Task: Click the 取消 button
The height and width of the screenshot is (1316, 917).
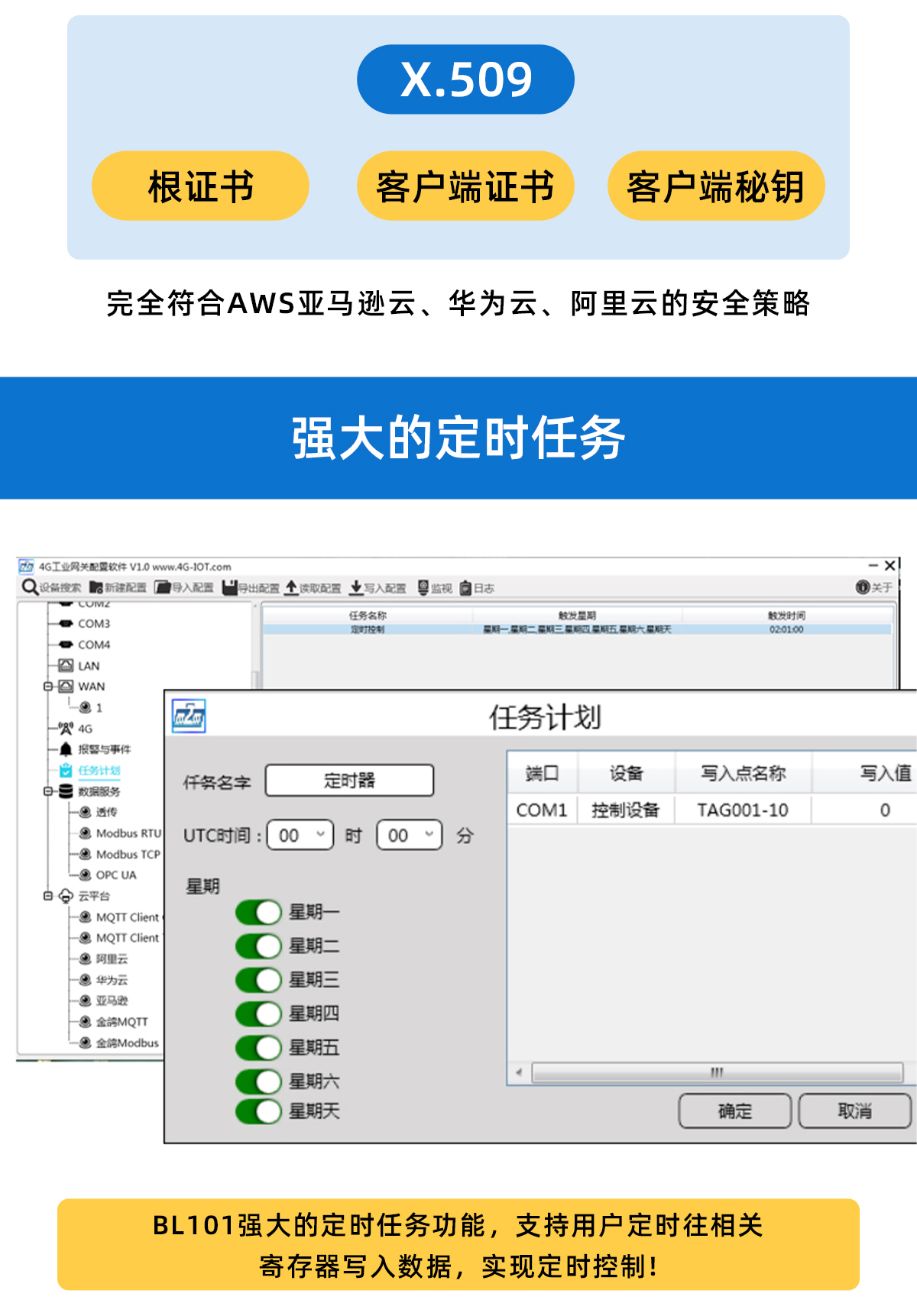Action: click(x=854, y=1111)
